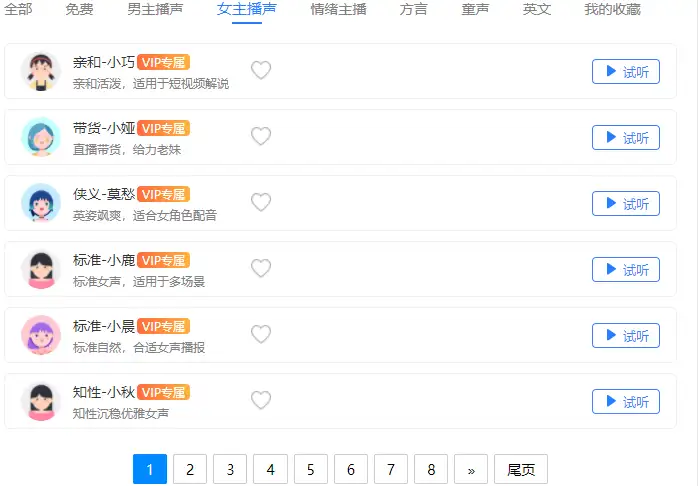
Task: Click the voice name 侠义-莫愁
Action: 104,194
